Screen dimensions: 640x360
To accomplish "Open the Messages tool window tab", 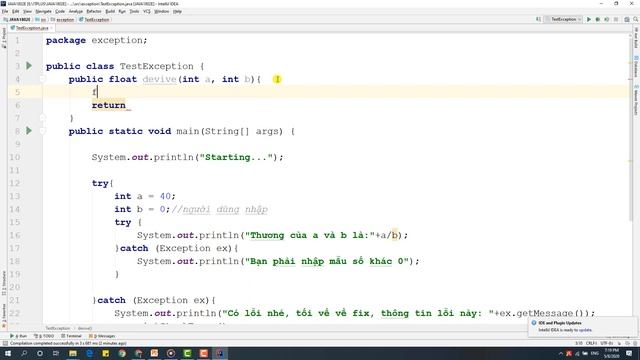I will [102, 336].
